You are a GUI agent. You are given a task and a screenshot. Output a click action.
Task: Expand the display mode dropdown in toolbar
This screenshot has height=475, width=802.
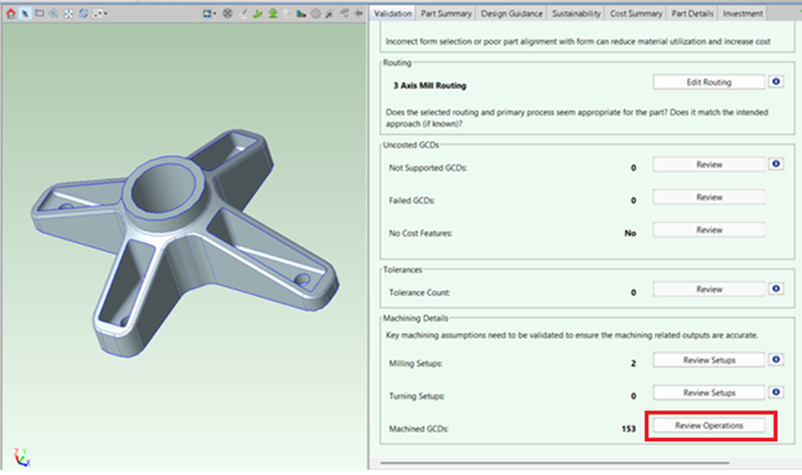click(104, 14)
